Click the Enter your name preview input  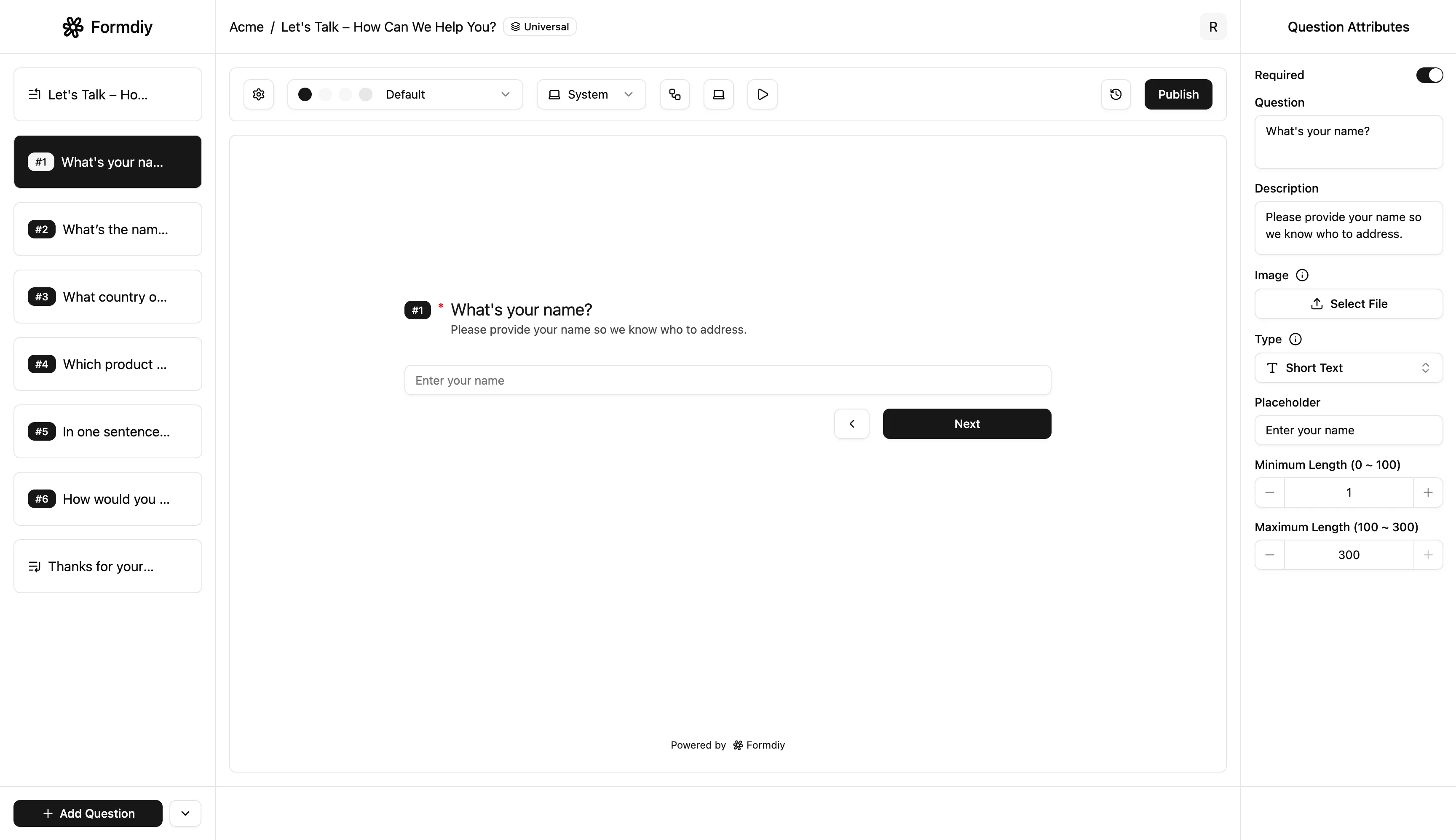728,380
